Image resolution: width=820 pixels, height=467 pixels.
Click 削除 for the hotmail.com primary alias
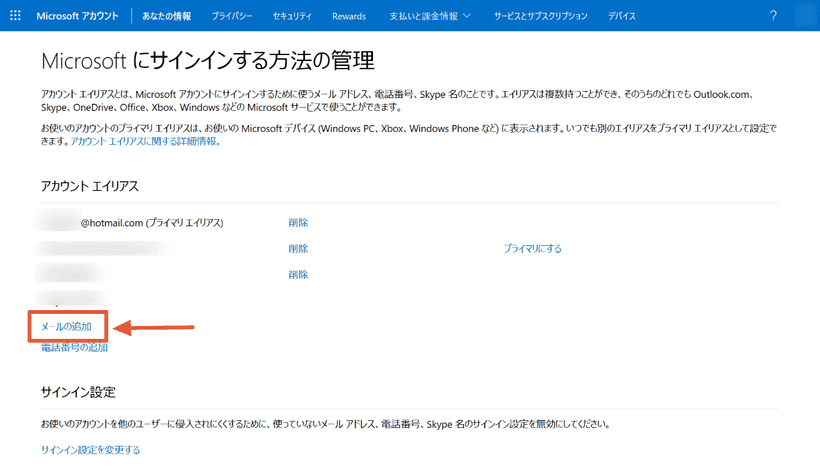(x=298, y=223)
